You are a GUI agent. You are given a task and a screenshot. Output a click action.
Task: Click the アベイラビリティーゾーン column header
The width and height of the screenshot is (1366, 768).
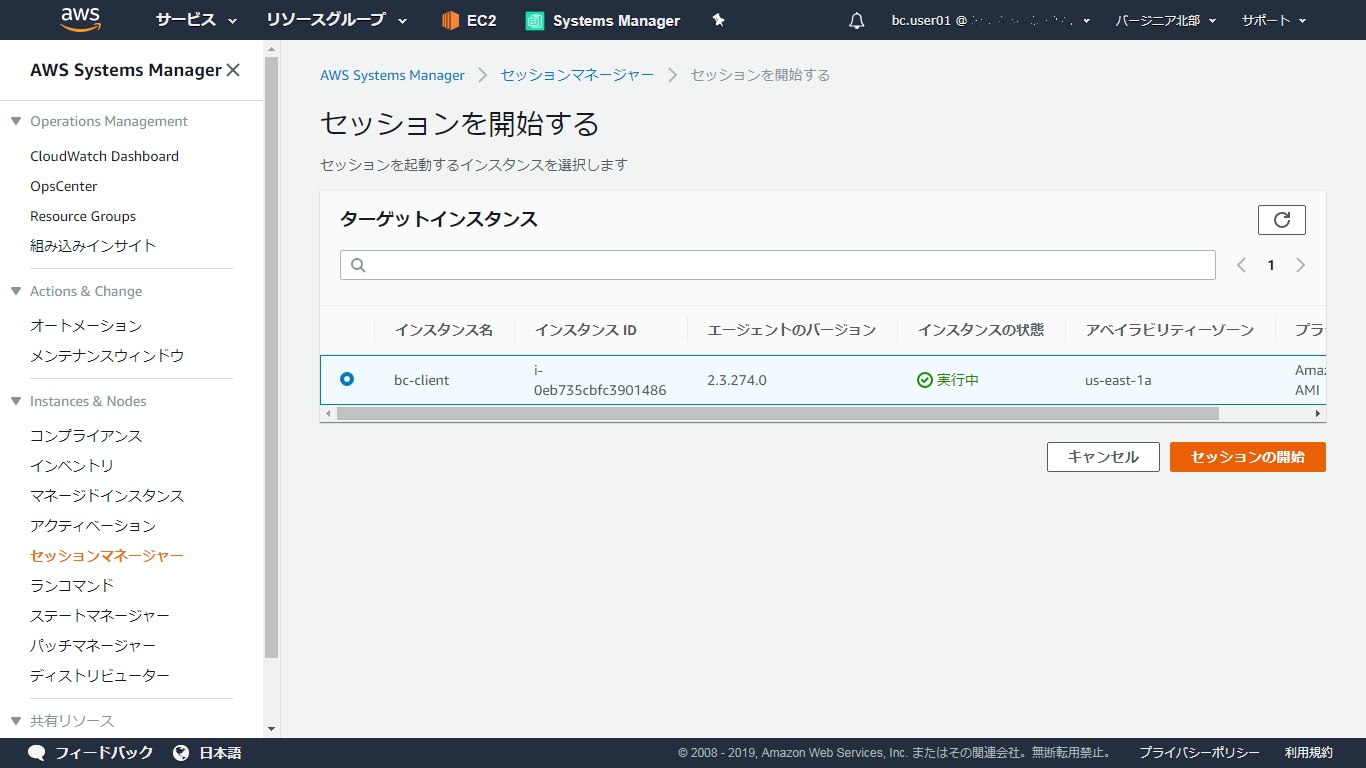(x=1170, y=330)
